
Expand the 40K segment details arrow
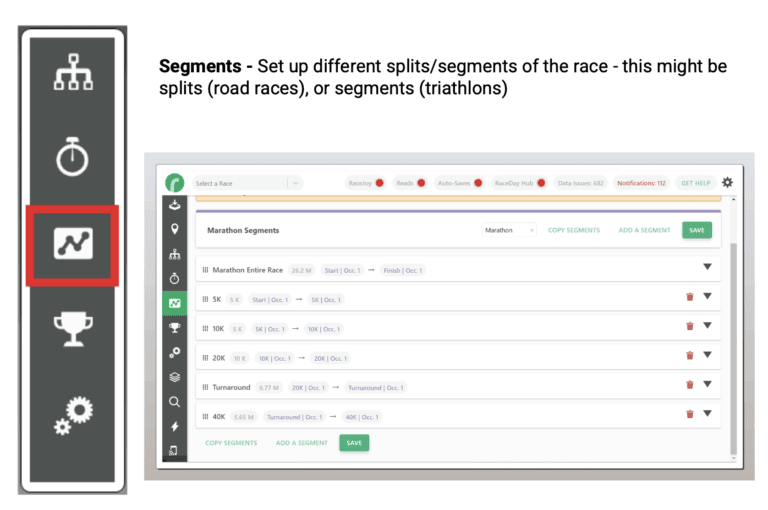coord(707,414)
